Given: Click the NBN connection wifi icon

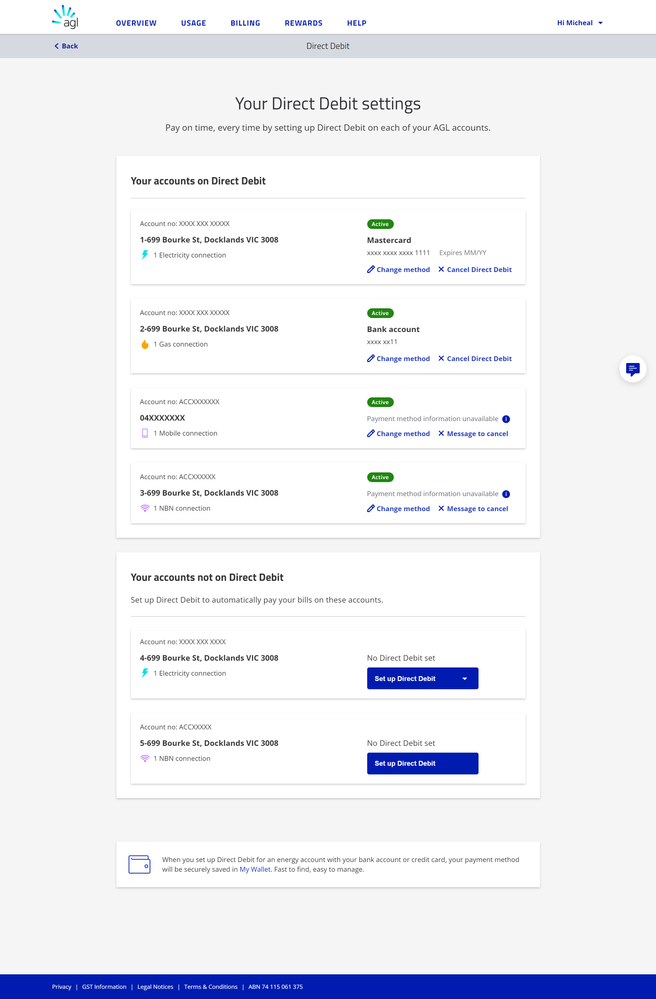Looking at the screenshot, I should [145, 508].
